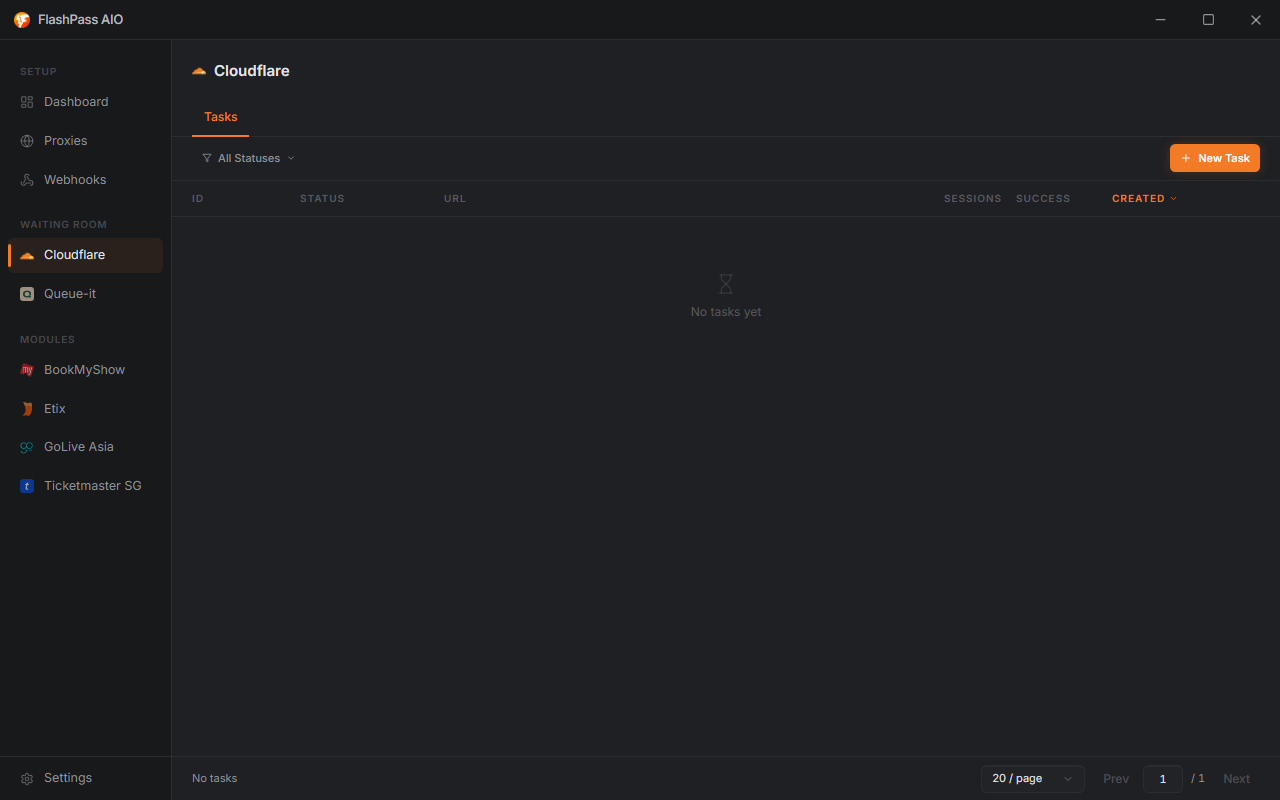Screen dimensions: 1280x800
Task: Click the Queue-it icon in sidebar
Action: [27, 294]
